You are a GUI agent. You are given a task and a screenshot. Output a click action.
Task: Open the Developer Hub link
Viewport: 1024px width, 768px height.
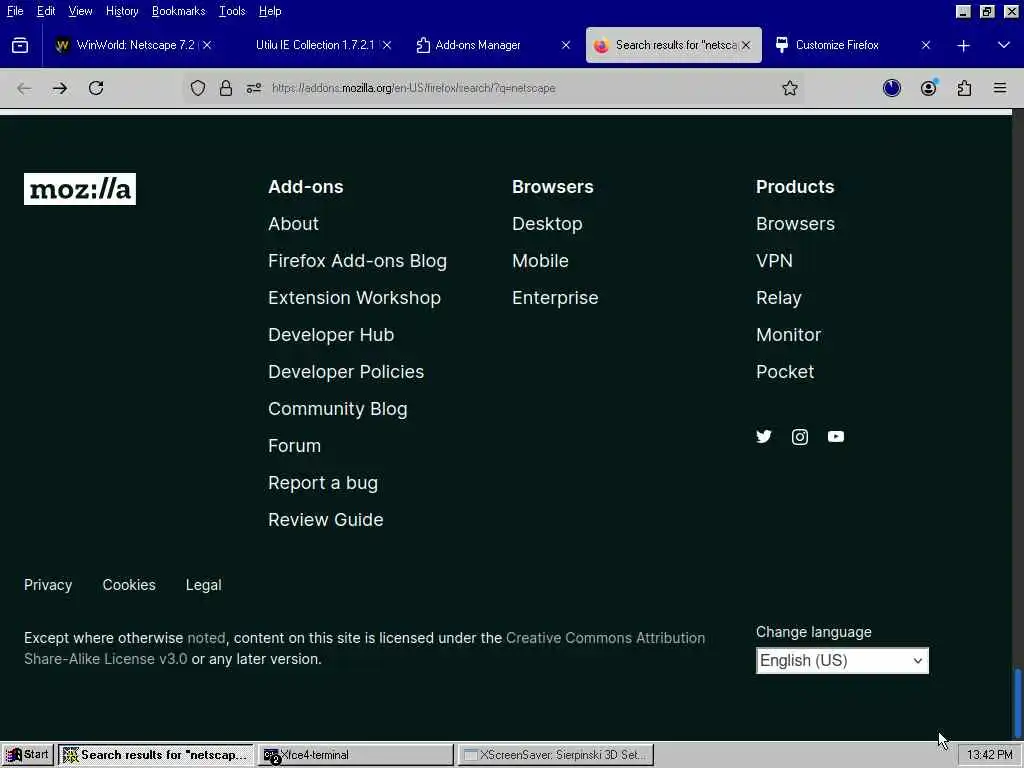(x=331, y=335)
